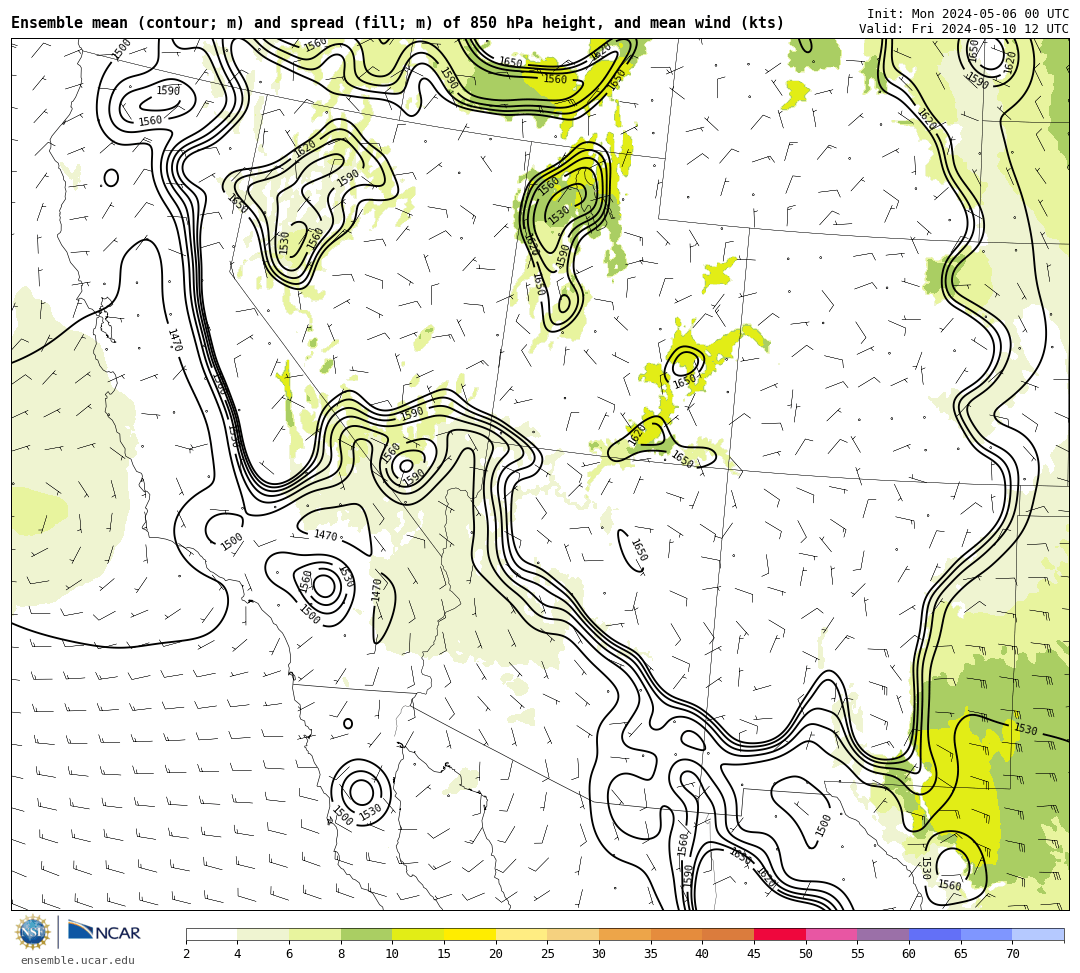
Task: Click the plot title text
Action: 397,23
